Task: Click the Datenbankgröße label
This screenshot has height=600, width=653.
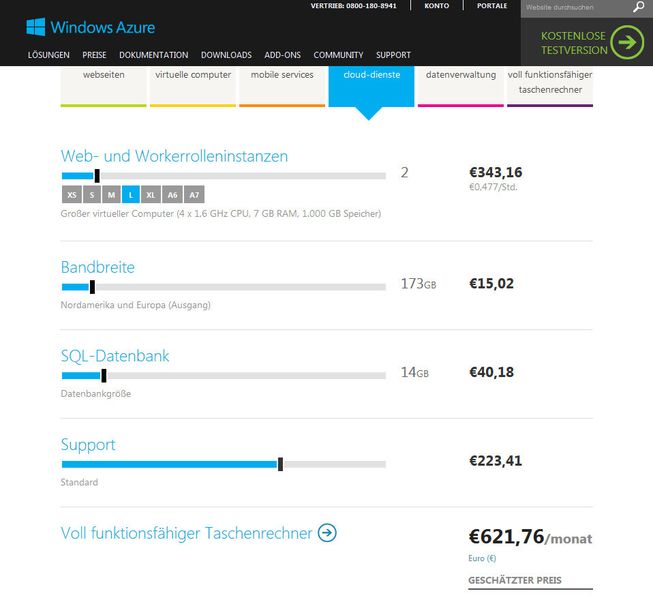Action: coord(96,394)
